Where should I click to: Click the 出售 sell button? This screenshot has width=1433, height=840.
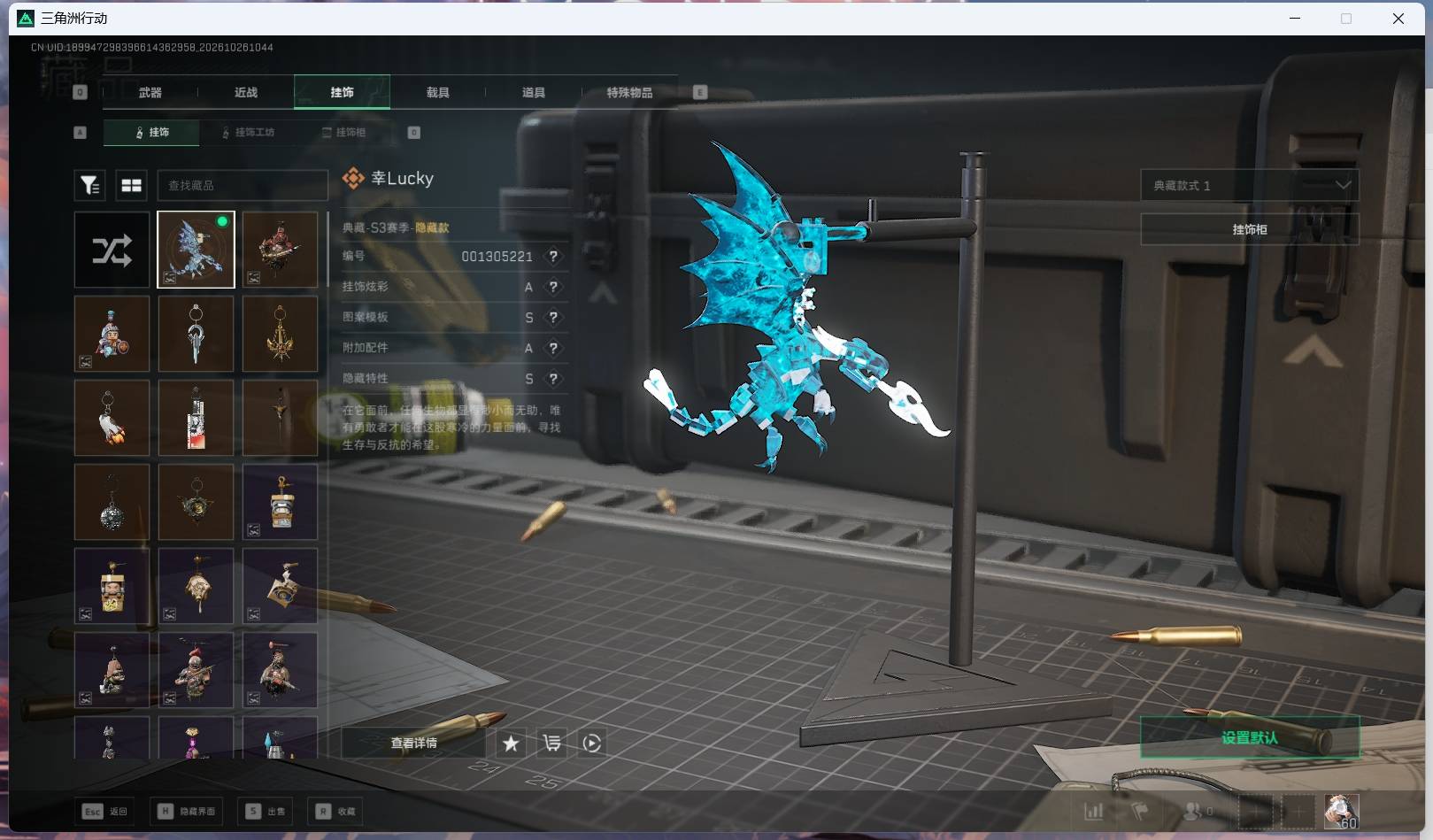point(266,811)
